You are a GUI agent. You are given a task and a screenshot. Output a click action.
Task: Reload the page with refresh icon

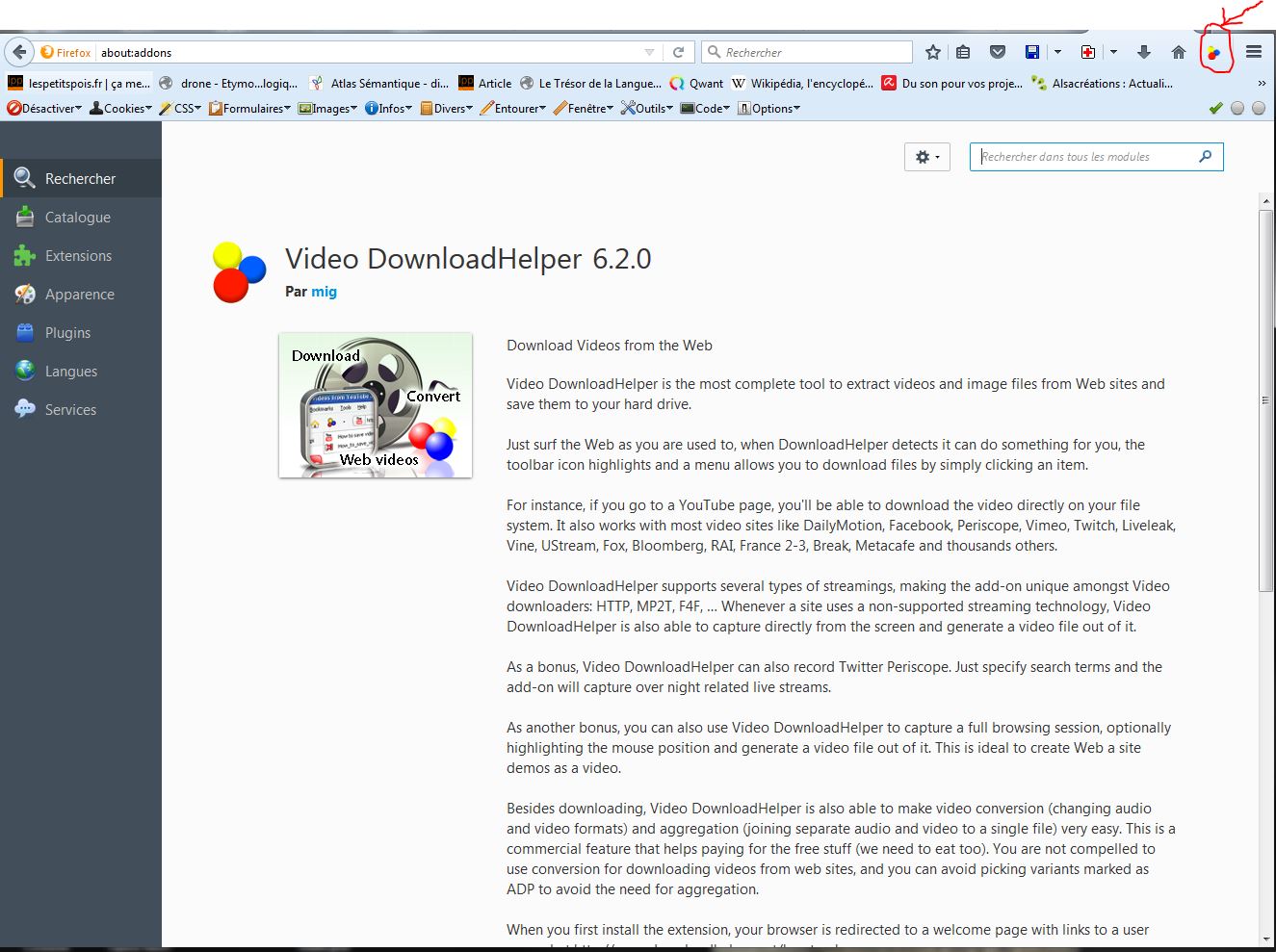coord(678,52)
